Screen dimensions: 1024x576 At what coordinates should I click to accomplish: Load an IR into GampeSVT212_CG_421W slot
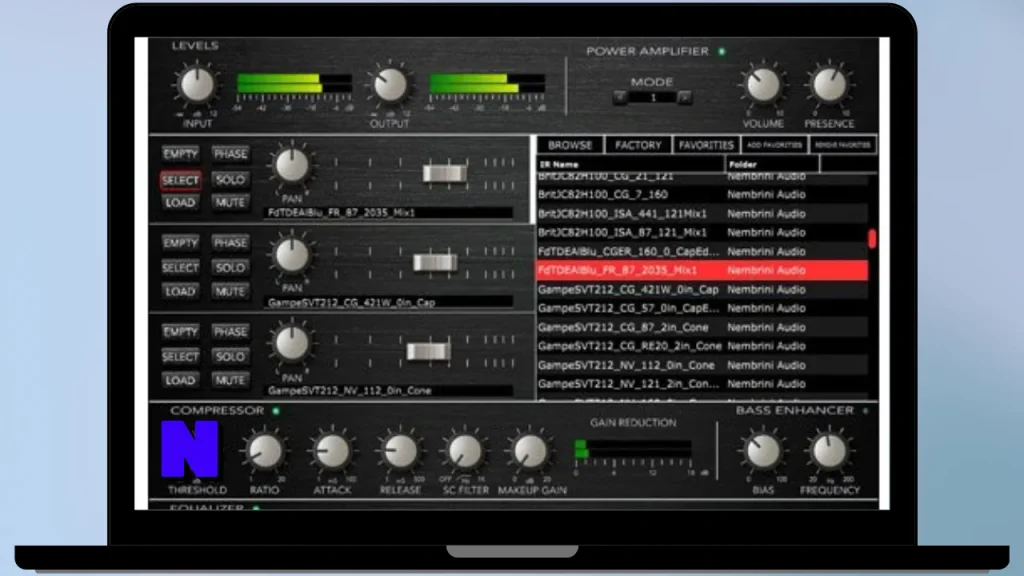point(180,291)
